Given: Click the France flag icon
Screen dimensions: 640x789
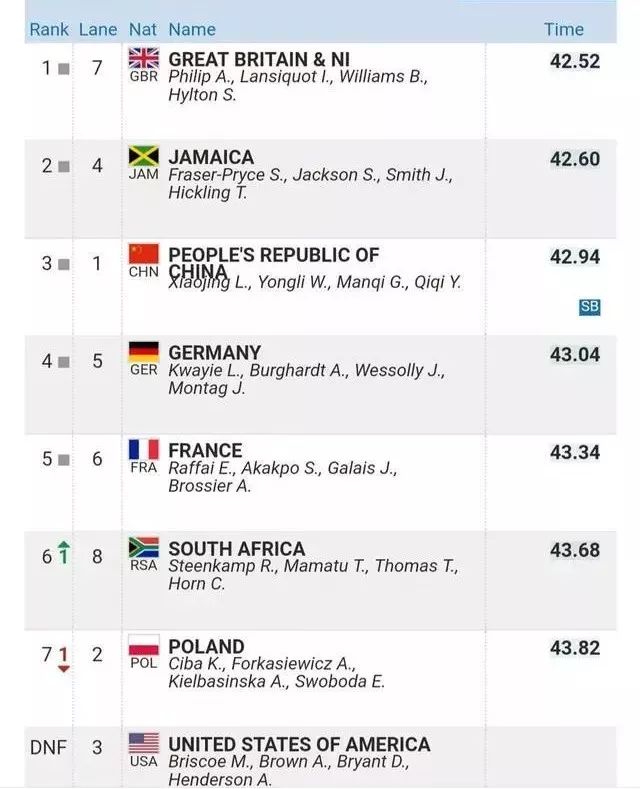Looking at the screenshot, I should pos(144,450).
